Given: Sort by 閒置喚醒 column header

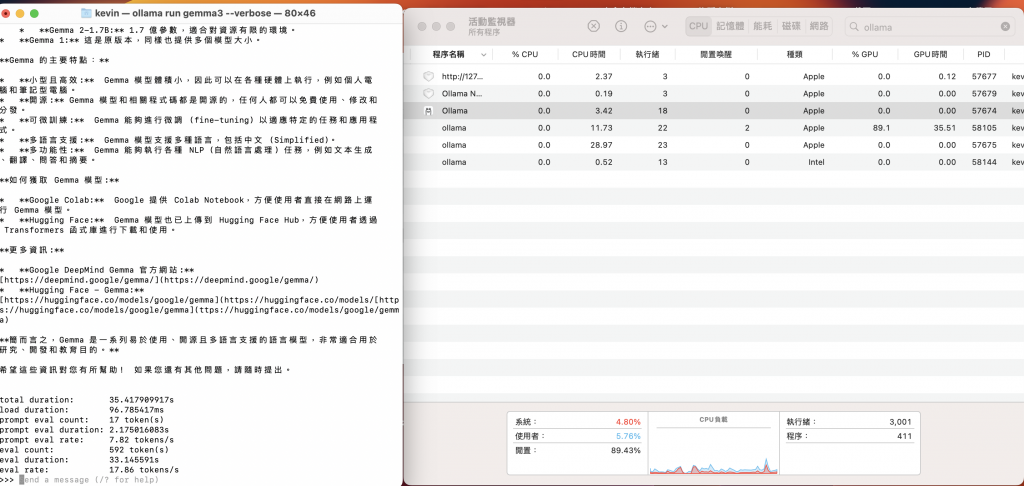Looking at the screenshot, I should (x=716, y=54).
